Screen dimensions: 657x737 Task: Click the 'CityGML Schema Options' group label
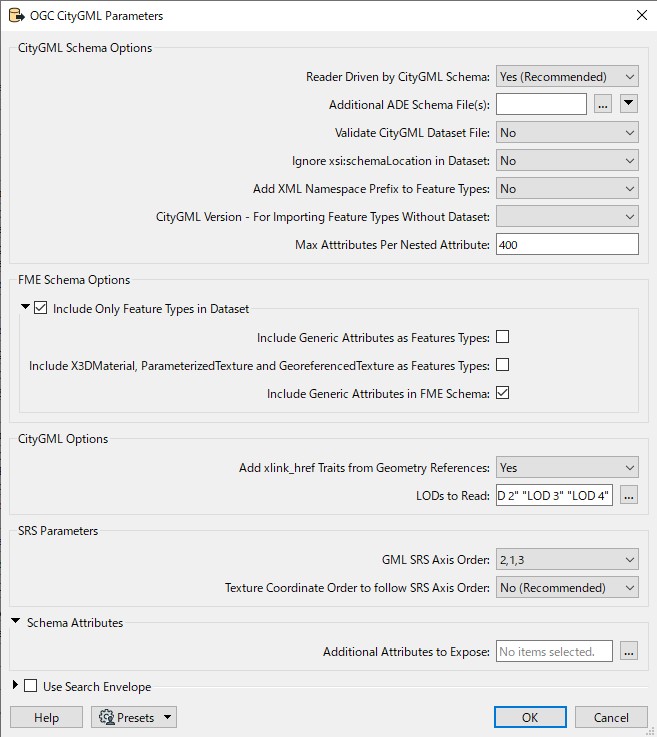click(x=85, y=48)
